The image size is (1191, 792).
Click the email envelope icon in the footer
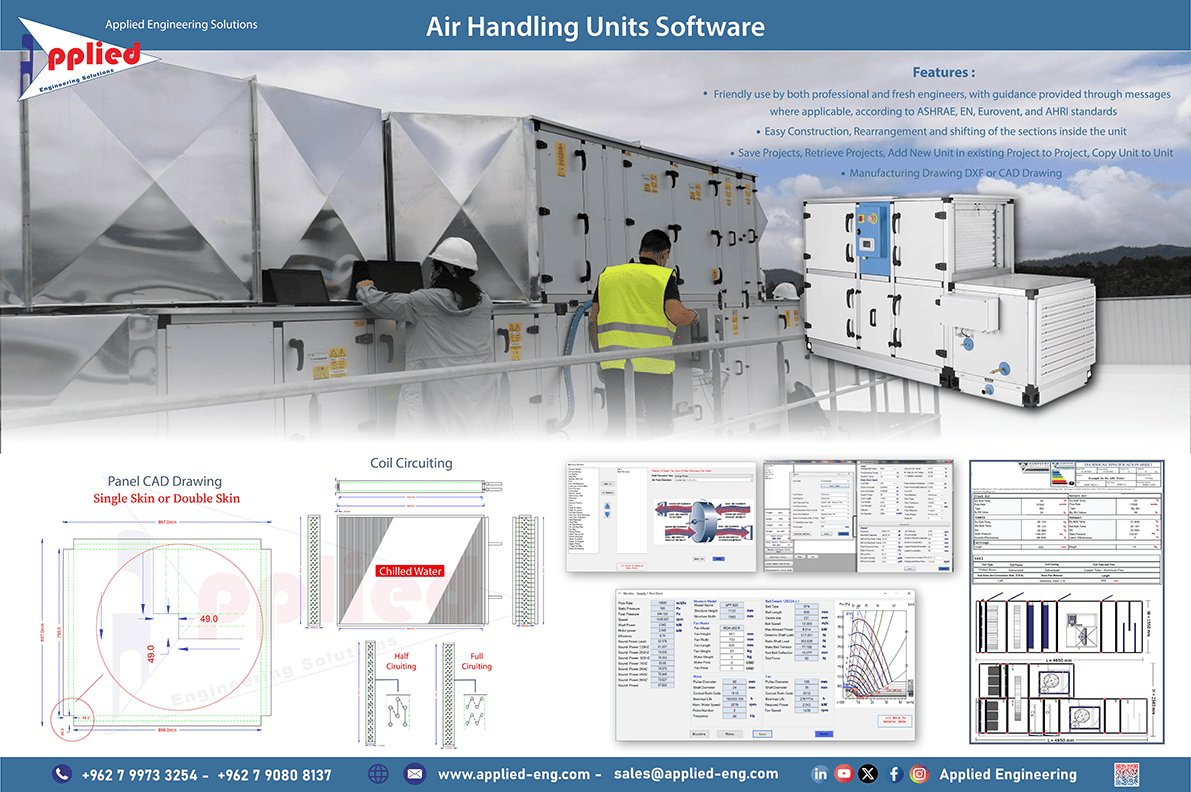coord(415,773)
